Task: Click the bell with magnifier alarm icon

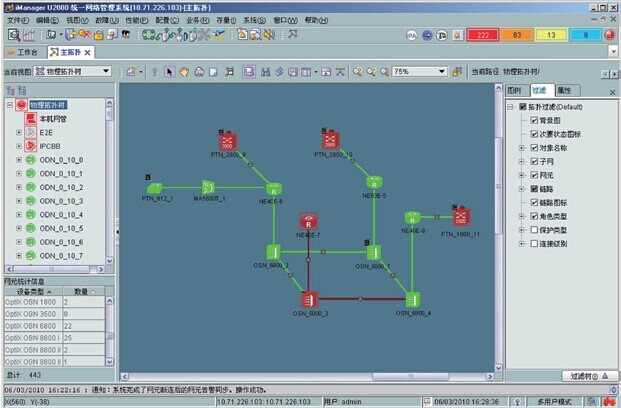Action: (255, 35)
